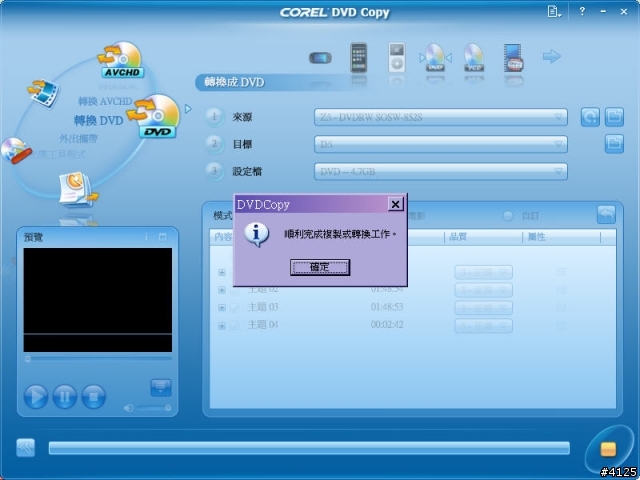The width and height of the screenshot is (640, 480).
Task: Browse folder for 來源 source
Action: (x=614, y=117)
